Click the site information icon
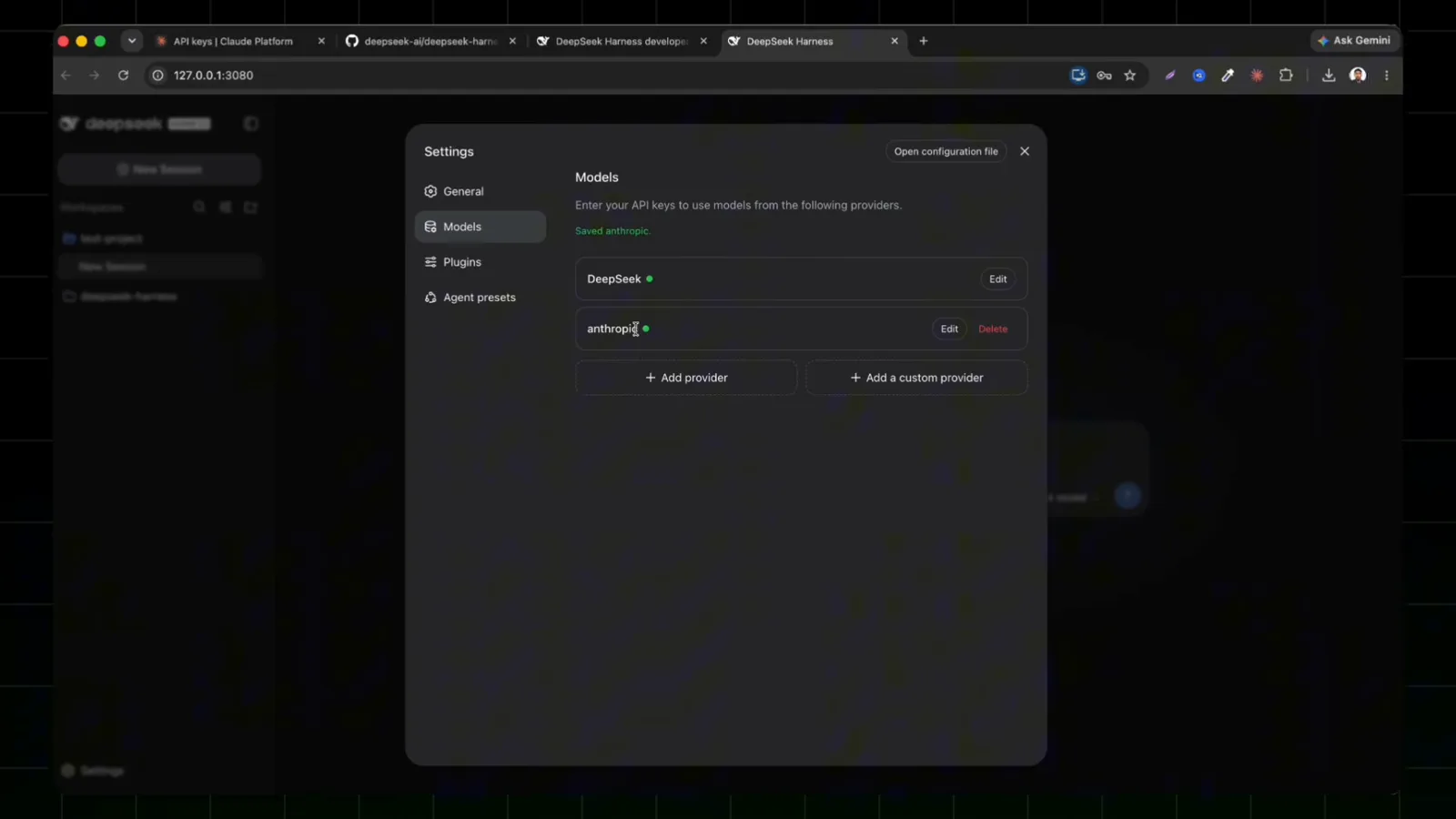This screenshot has width=1456, height=819. pyautogui.click(x=157, y=76)
